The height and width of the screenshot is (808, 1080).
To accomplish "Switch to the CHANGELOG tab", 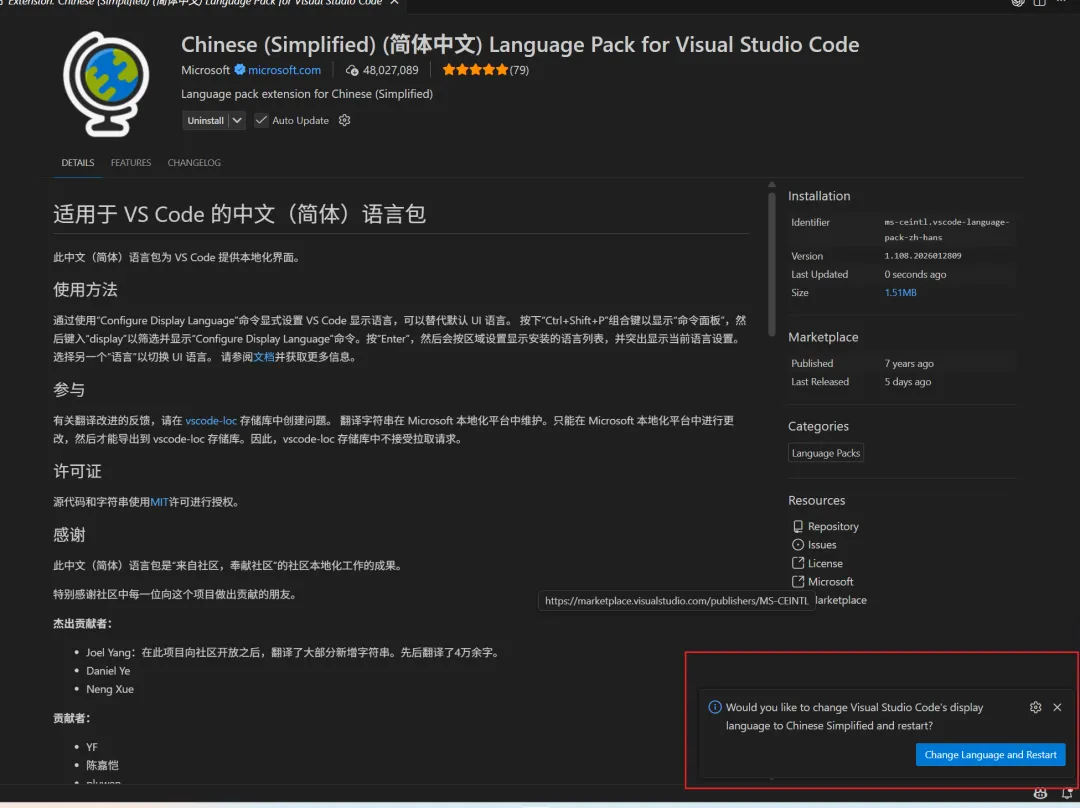I will (194, 163).
